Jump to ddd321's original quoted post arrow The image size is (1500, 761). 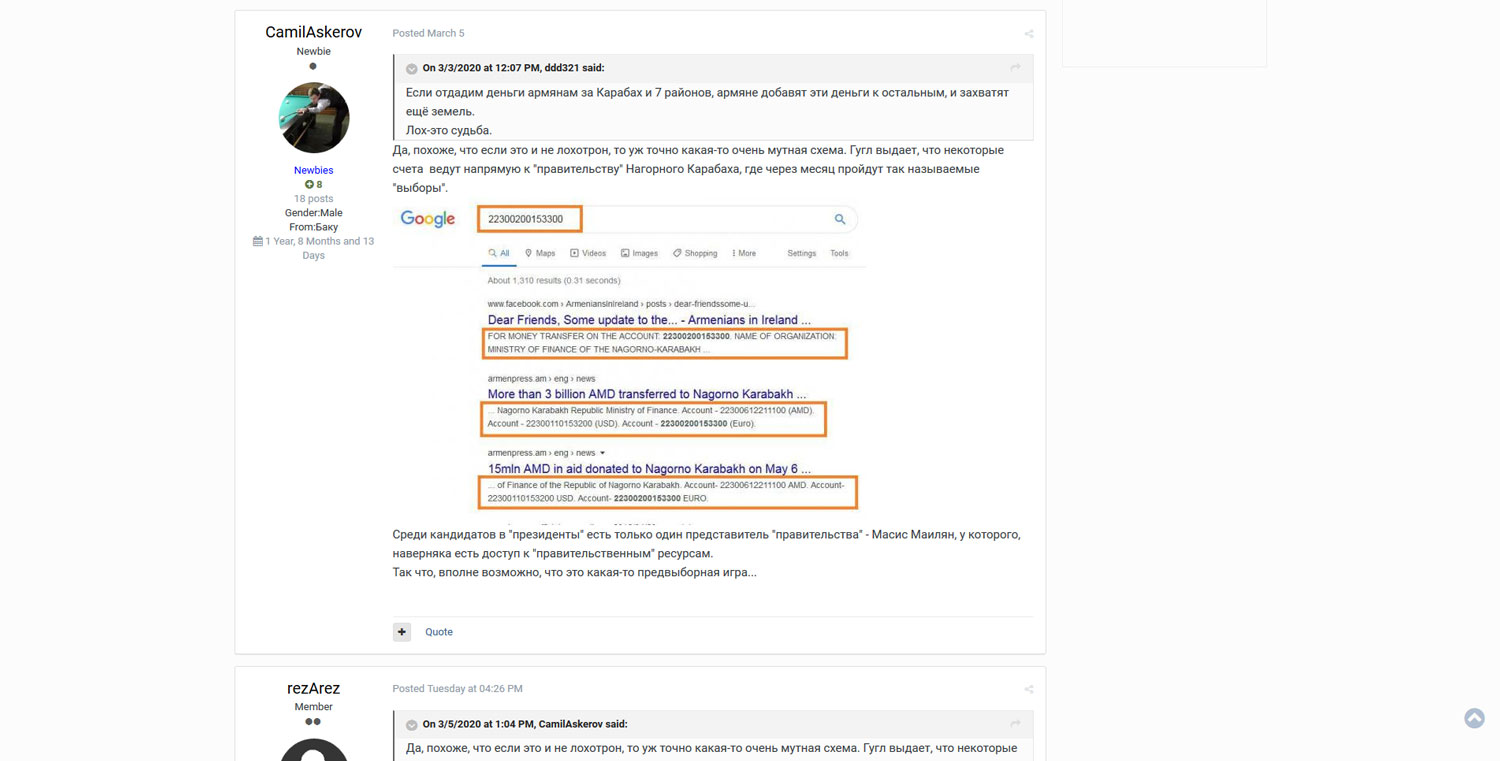(1016, 68)
